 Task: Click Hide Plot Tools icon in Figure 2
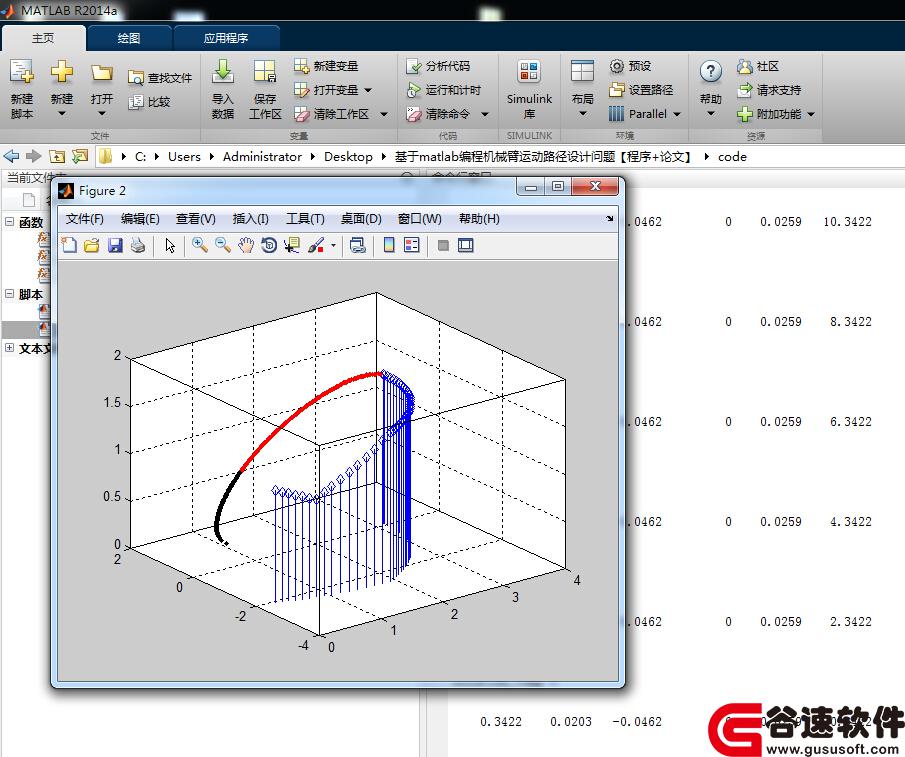[443, 246]
